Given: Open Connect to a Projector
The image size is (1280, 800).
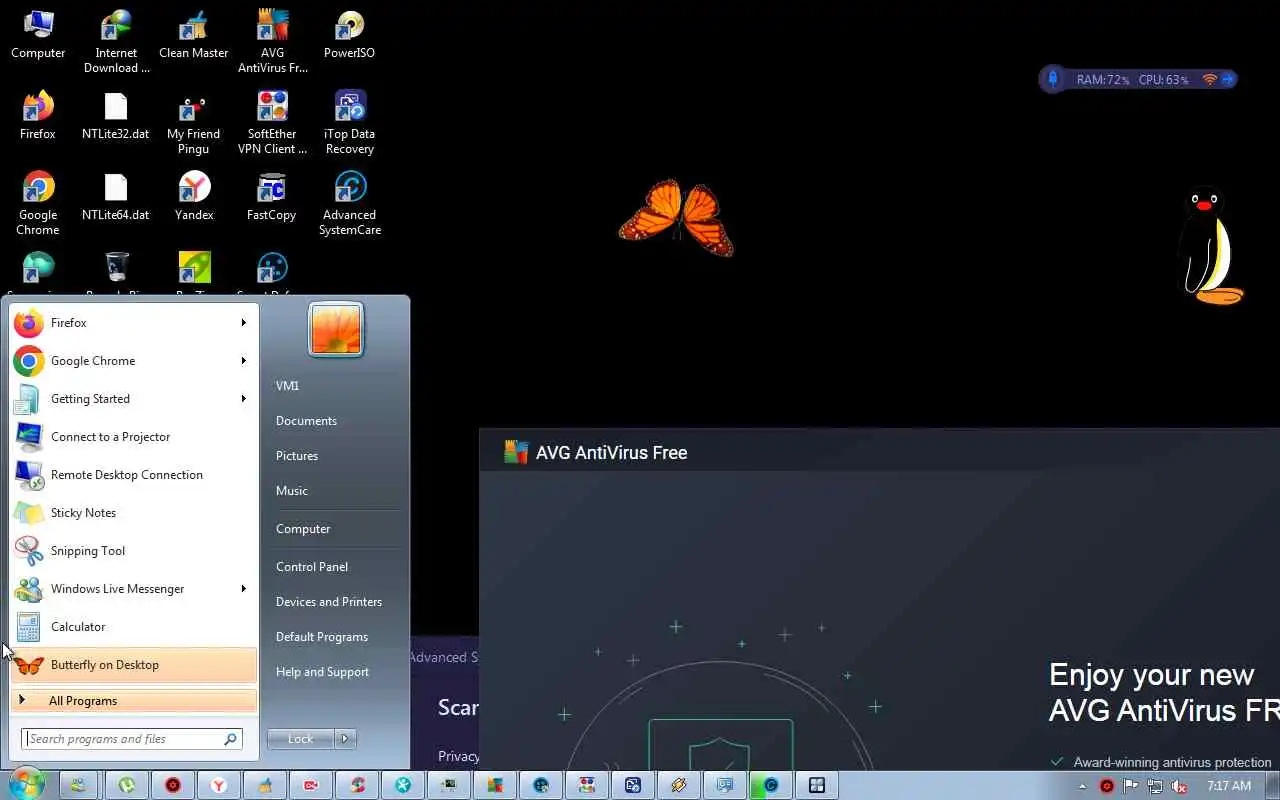Looking at the screenshot, I should click(134, 437).
